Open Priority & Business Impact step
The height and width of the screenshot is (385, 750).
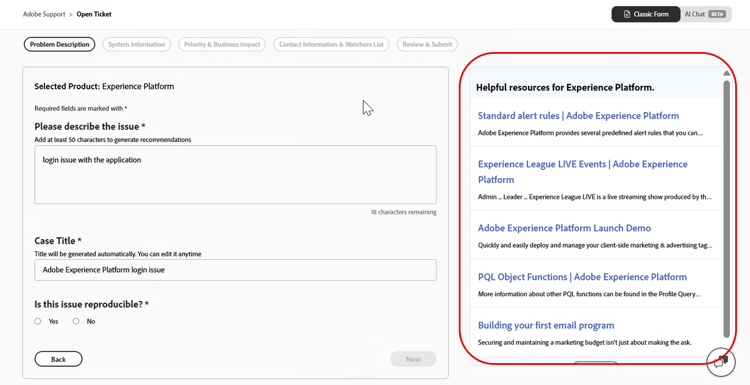(222, 44)
